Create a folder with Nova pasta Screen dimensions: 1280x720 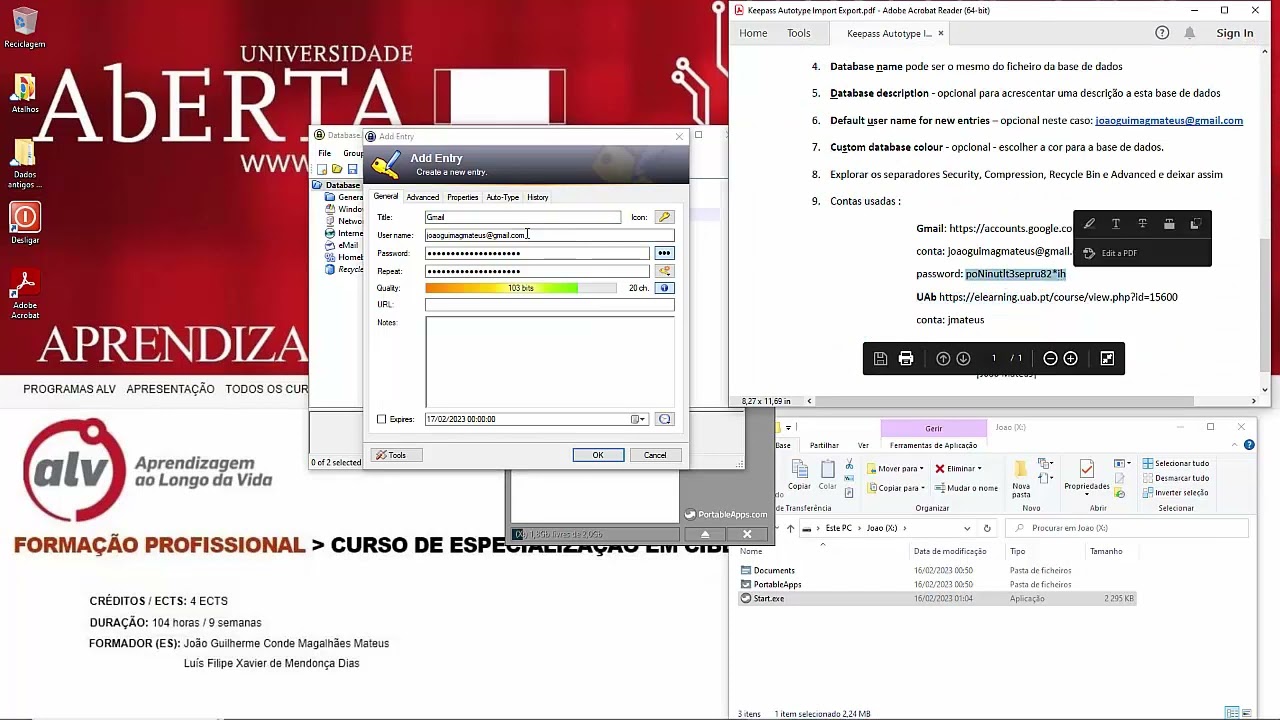click(x=1021, y=480)
